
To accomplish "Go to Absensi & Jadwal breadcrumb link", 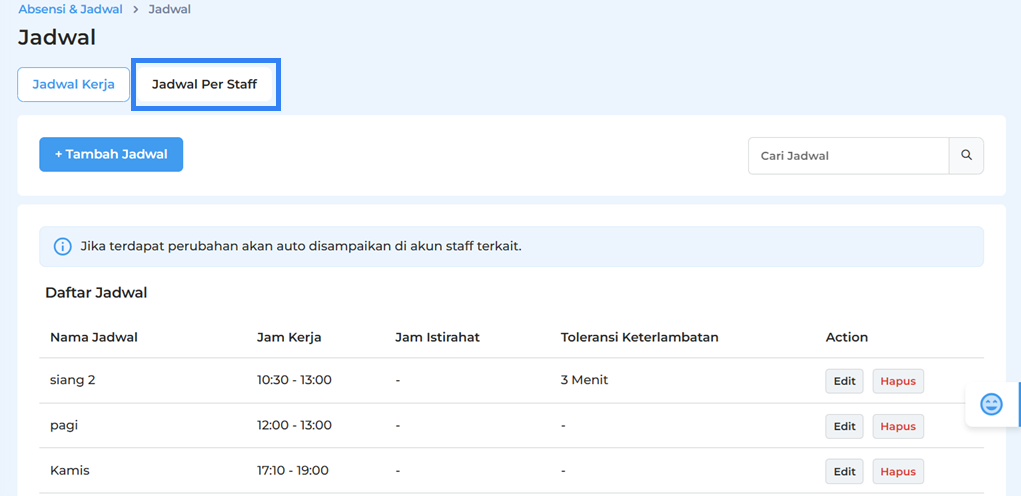I will [x=70, y=9].
